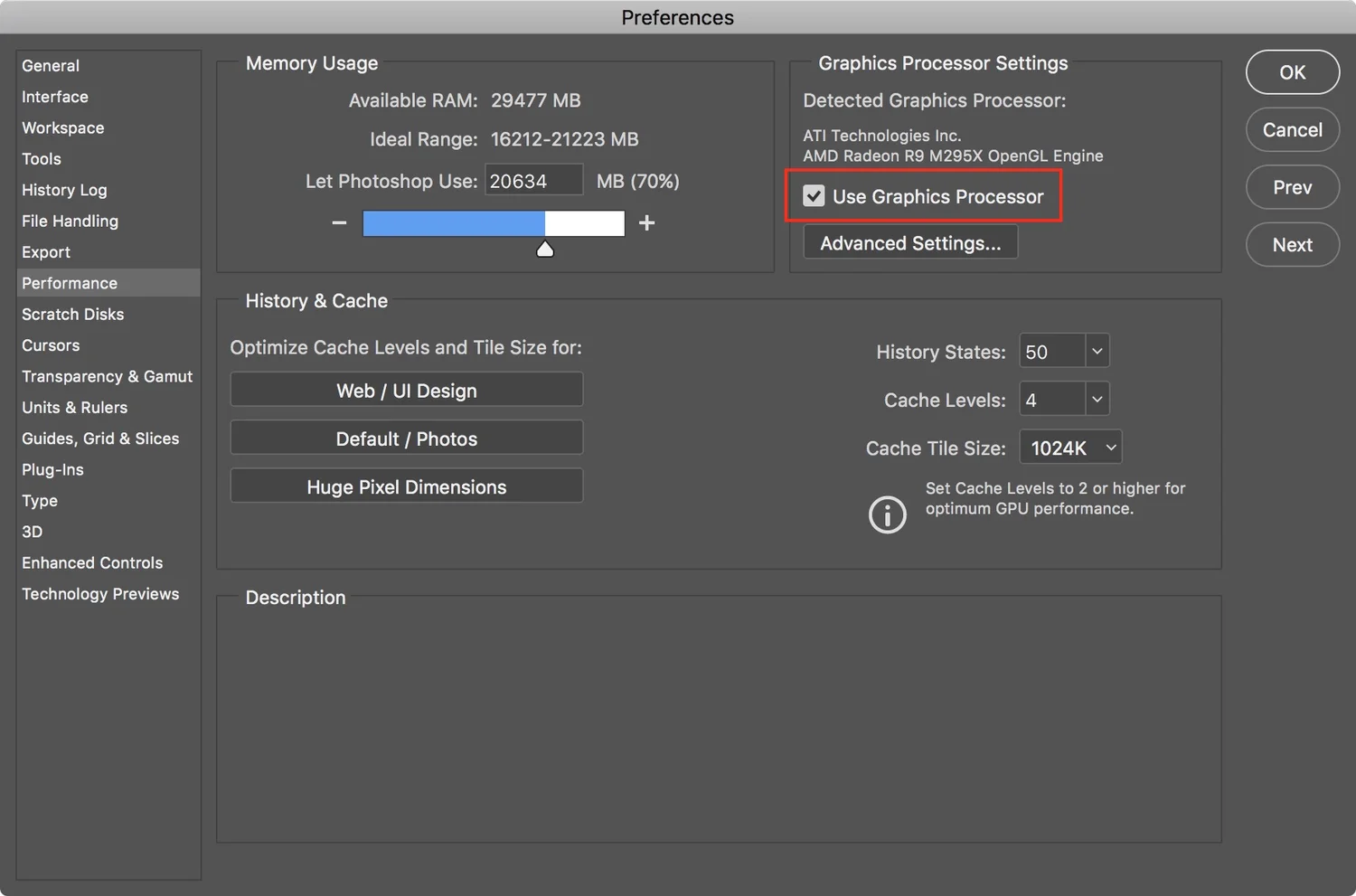Click the info icon near the cache tip

coord(887,514)
